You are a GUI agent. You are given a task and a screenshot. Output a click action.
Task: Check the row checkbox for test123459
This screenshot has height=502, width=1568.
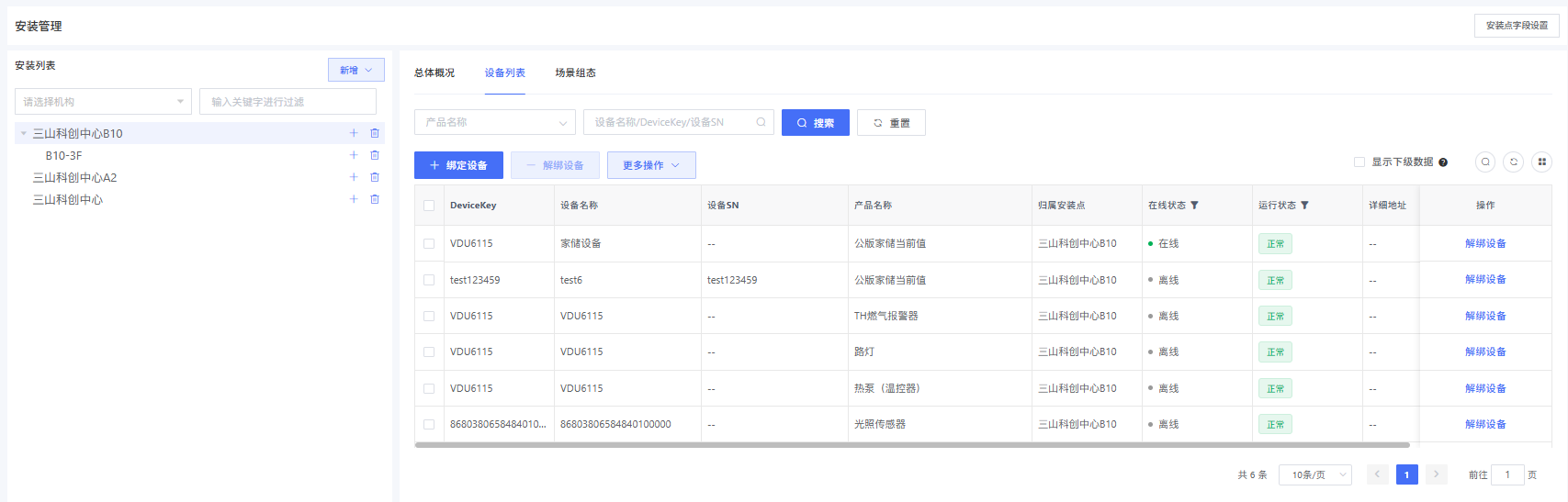pos(429,280)
